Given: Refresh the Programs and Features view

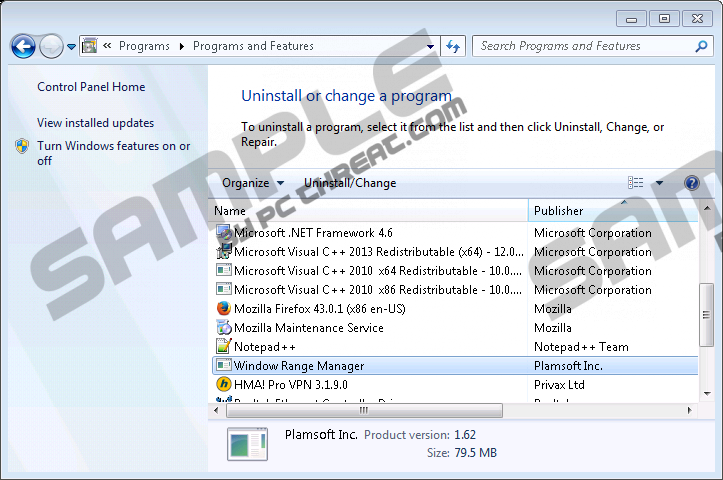Looking at the screenshot, I should pyautogui.click(x=453, y=46).
